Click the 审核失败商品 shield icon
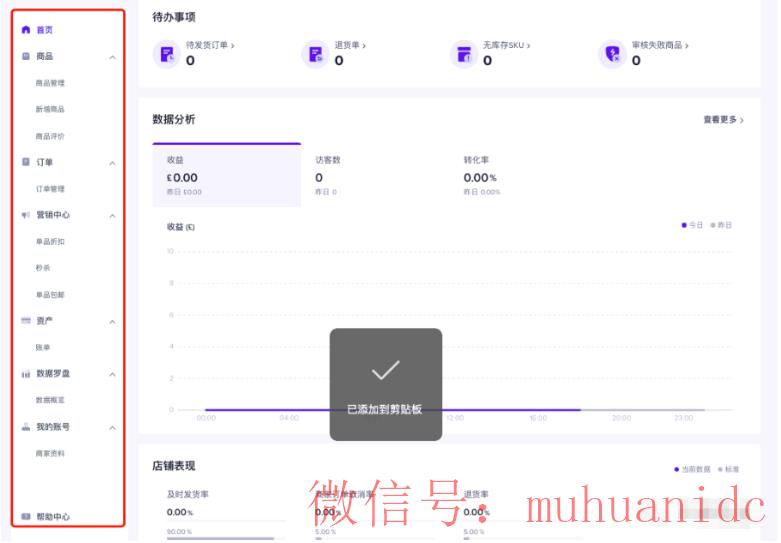Viewport: 781px width, 543px height. [x=612, y=54]
